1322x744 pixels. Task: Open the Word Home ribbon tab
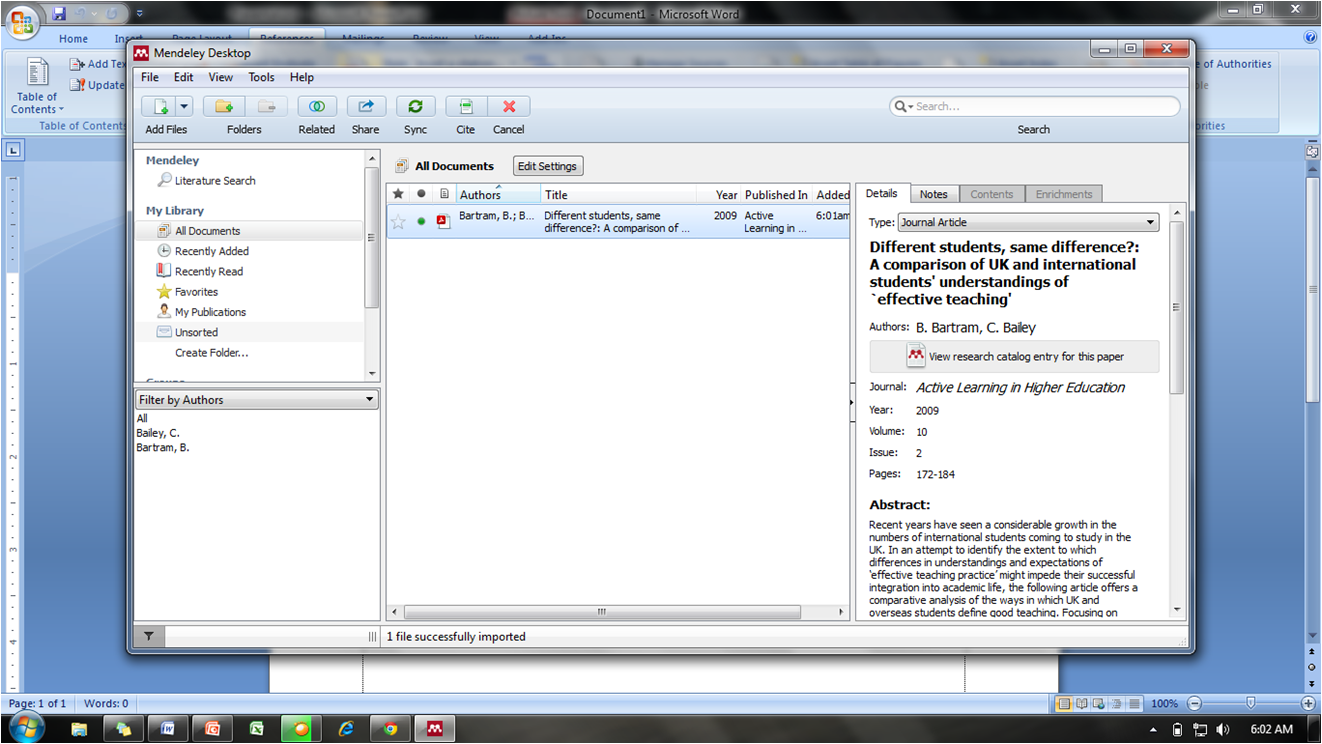click(73, 39)
